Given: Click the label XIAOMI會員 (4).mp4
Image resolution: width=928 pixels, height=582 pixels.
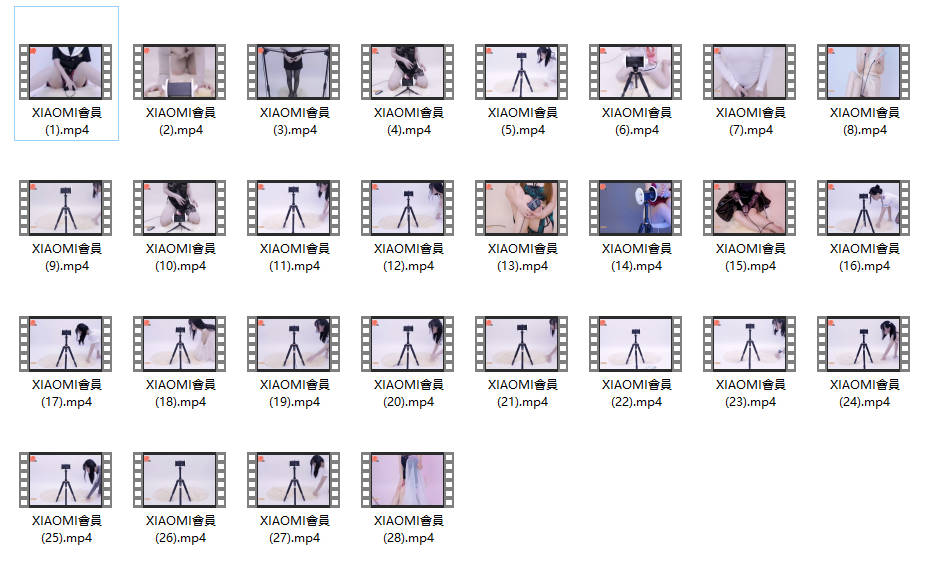Looking at the screenshot, I should pos(408,121).
